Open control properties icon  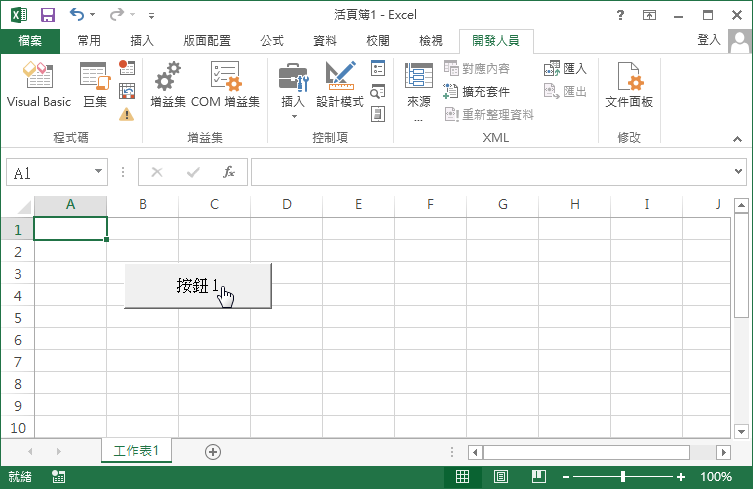click(x=378, y=68)
